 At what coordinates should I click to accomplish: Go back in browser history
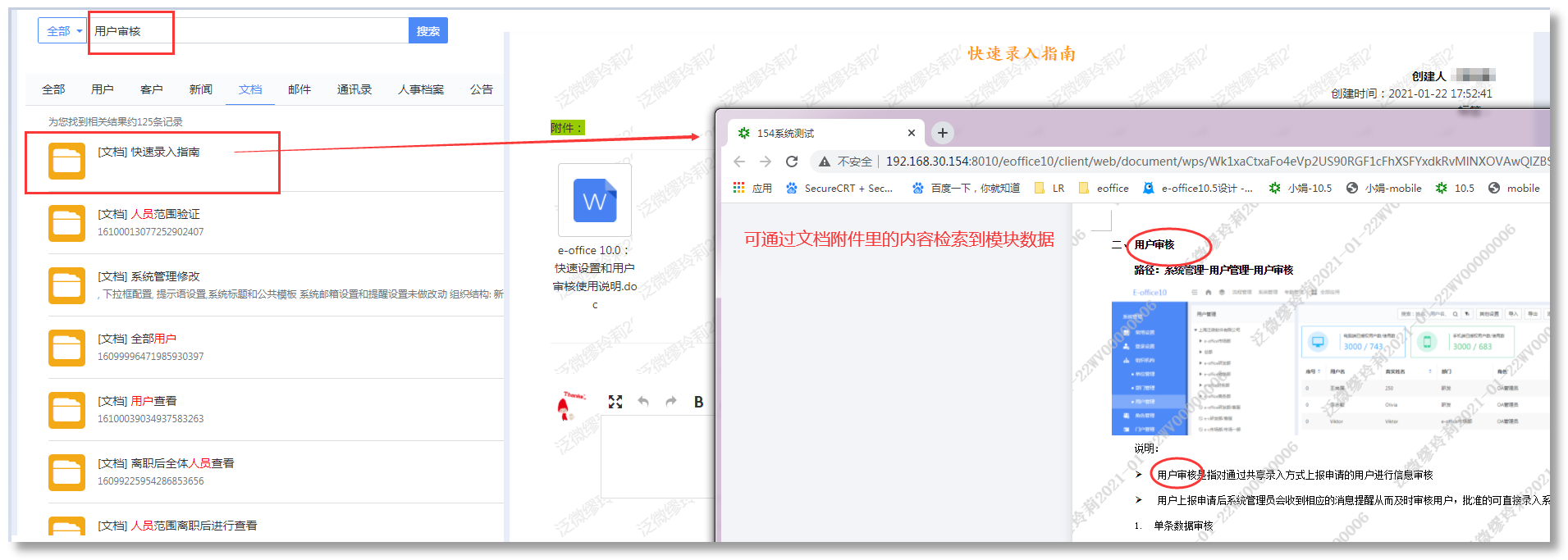(739, 162)
